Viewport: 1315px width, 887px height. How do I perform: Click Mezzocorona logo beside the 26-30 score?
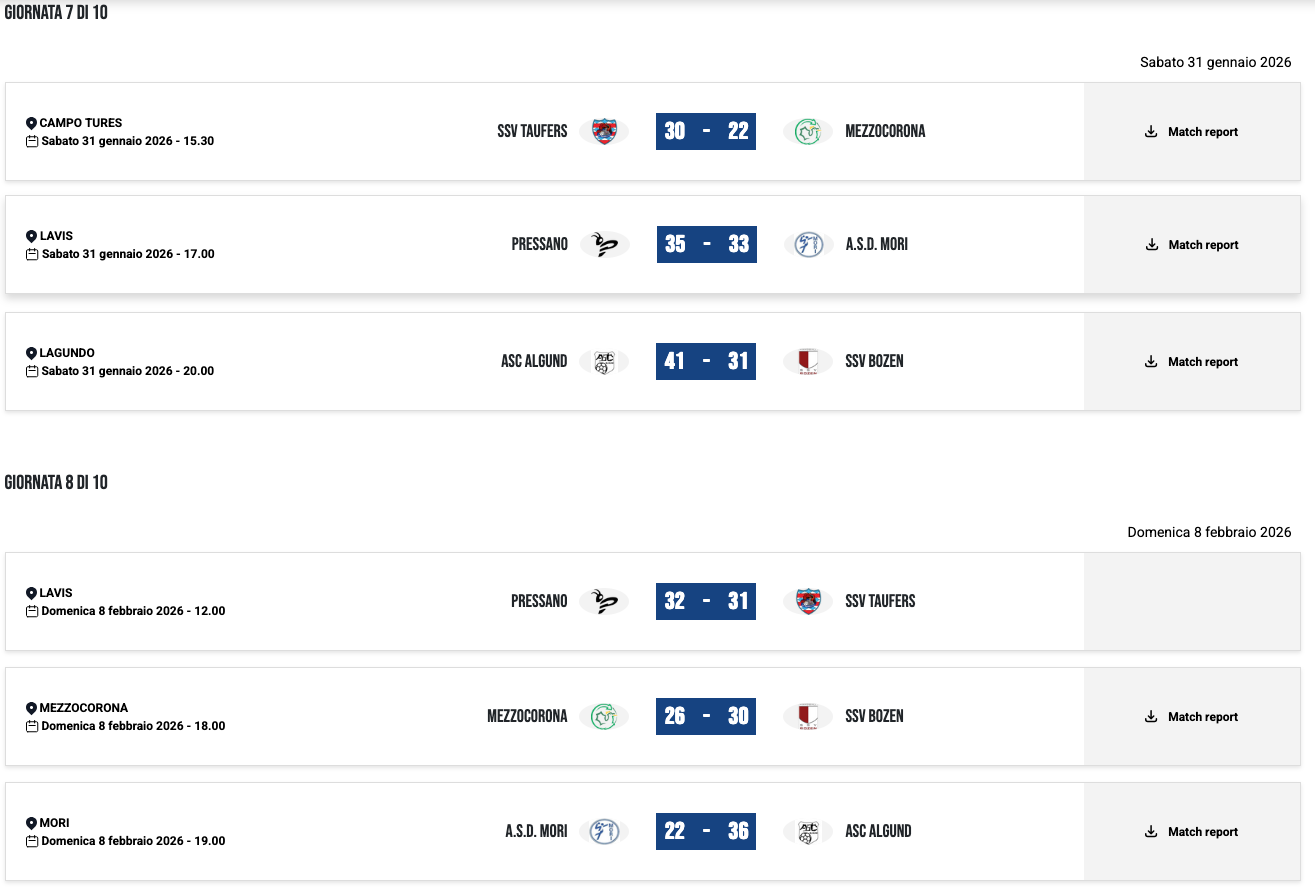[x=604, y=716]
